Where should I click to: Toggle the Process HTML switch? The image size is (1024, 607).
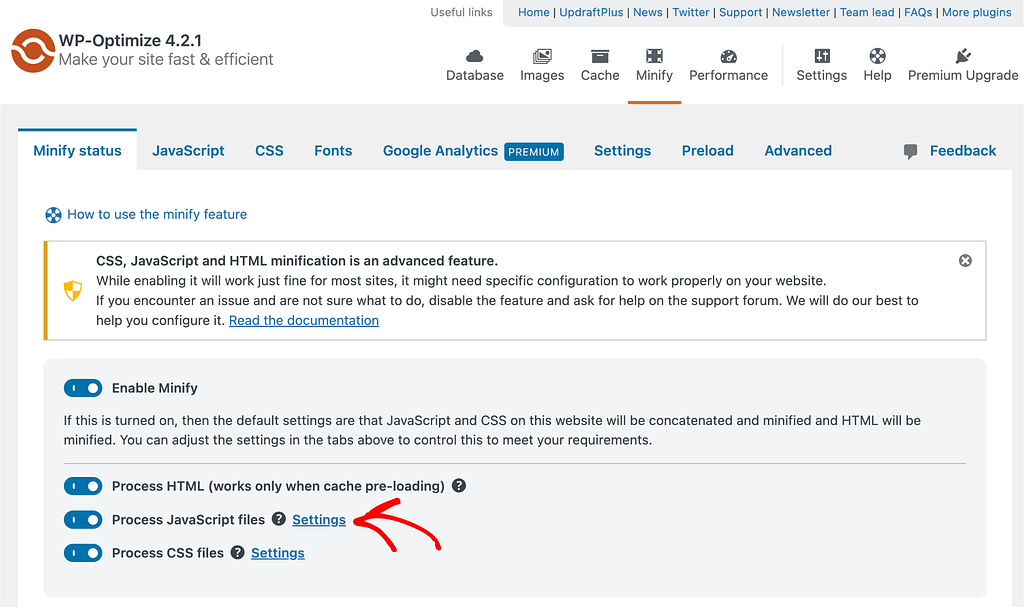(83, 486)
